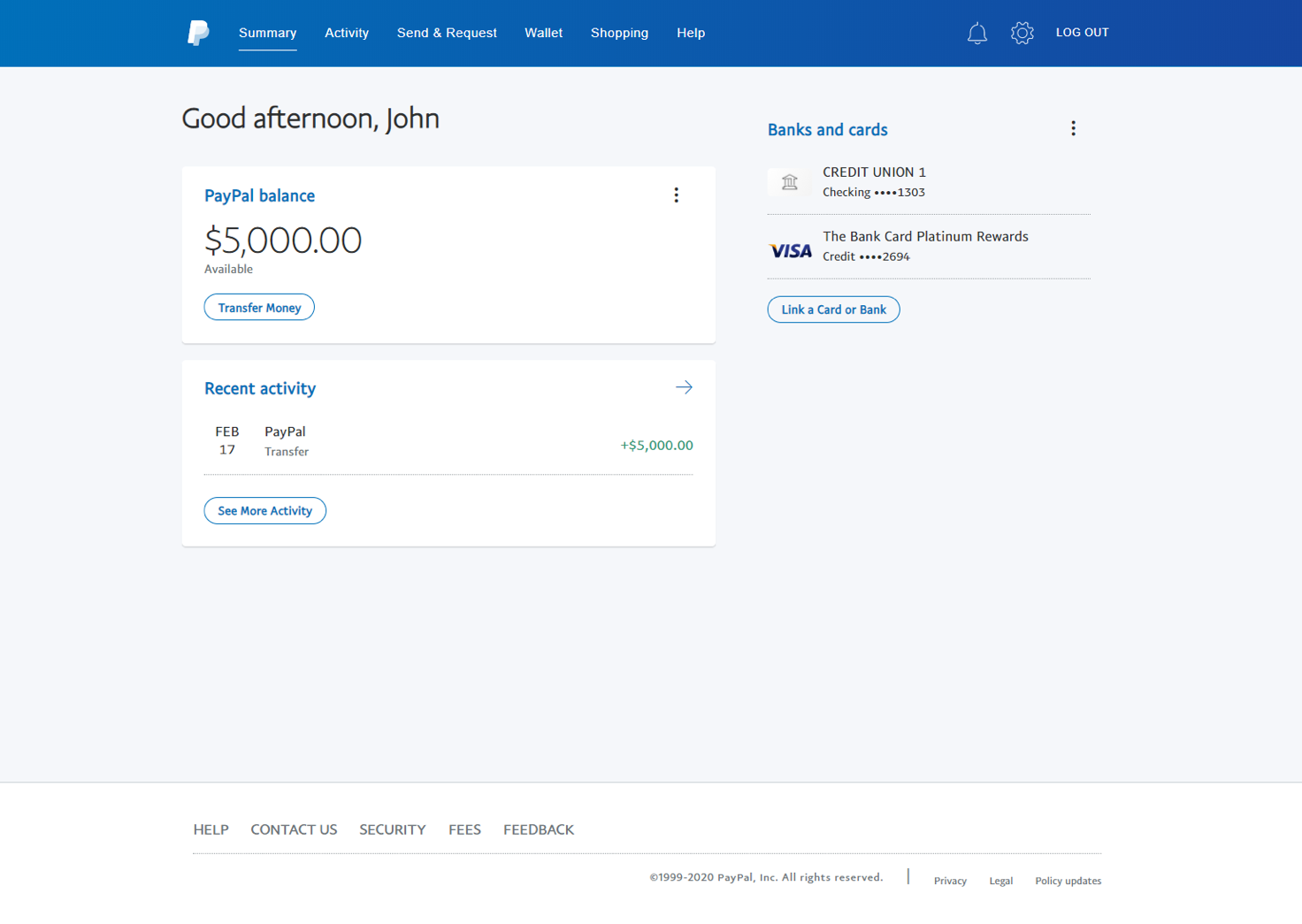Go to the Activity tab
1302x924 pixels.
pos(346,33)
